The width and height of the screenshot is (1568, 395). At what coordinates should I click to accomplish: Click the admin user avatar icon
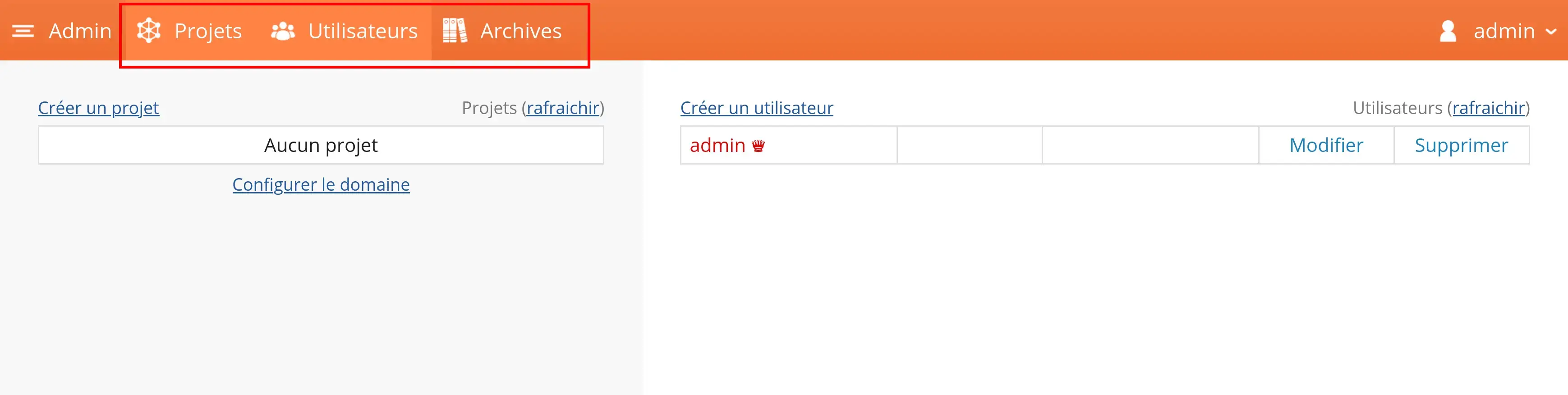coord(1448,31)
